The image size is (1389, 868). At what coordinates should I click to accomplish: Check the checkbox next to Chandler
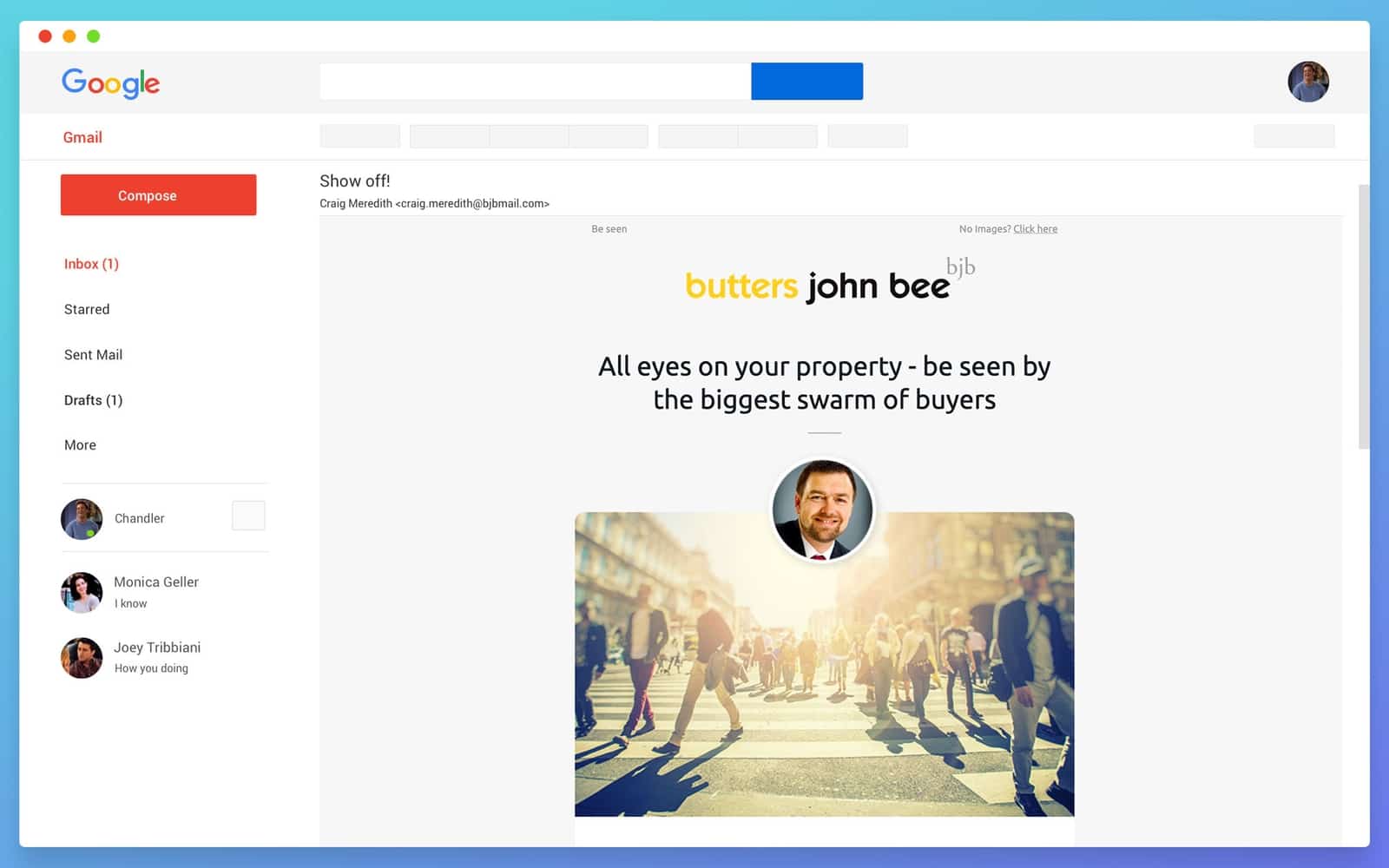(248, 515)
